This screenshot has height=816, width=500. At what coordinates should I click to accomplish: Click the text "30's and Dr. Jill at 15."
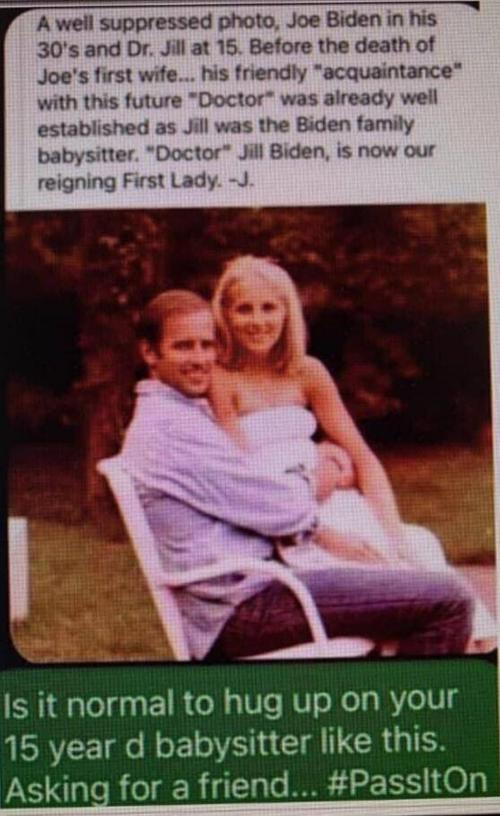139,48
